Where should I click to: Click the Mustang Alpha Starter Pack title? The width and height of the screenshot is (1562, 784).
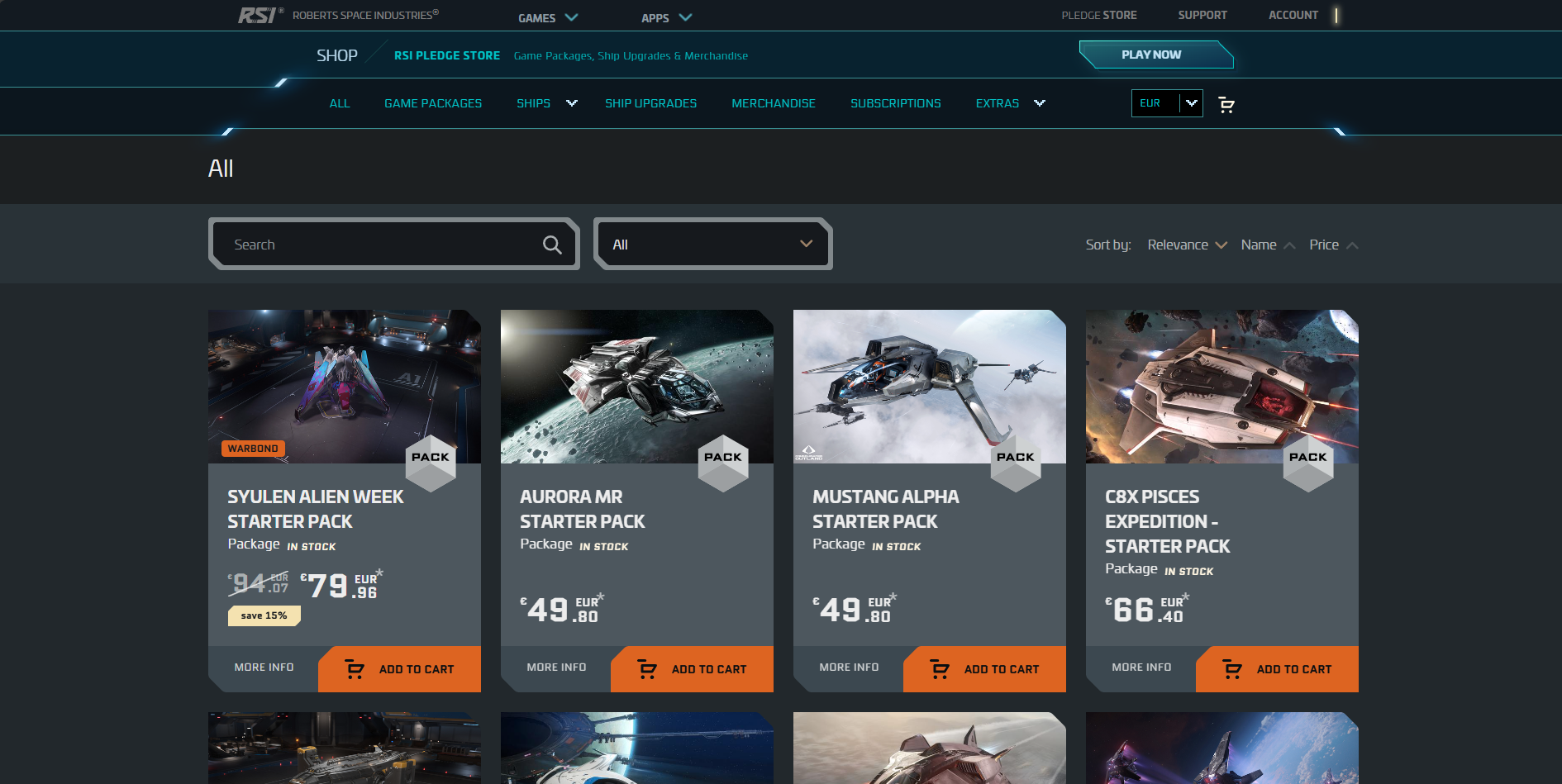click(x=886, y=509)
